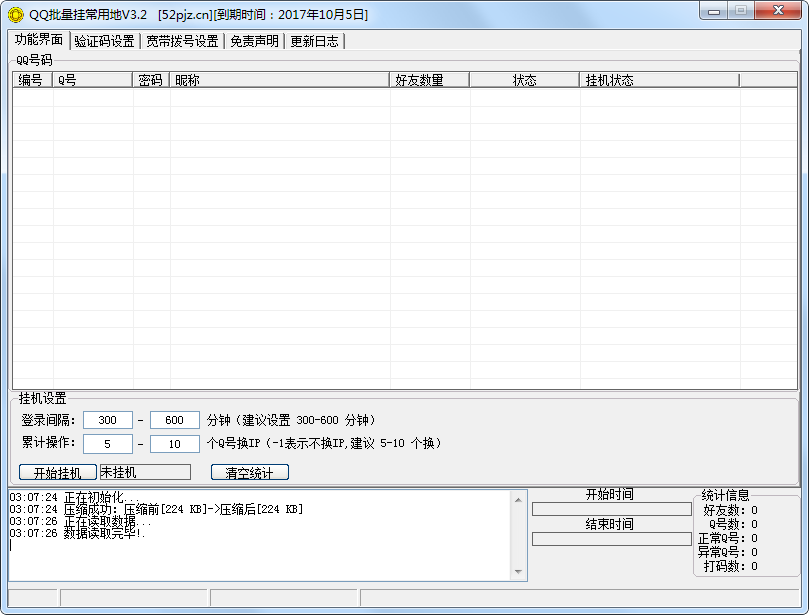Sort by 好友数量 column header

point(430,80)
